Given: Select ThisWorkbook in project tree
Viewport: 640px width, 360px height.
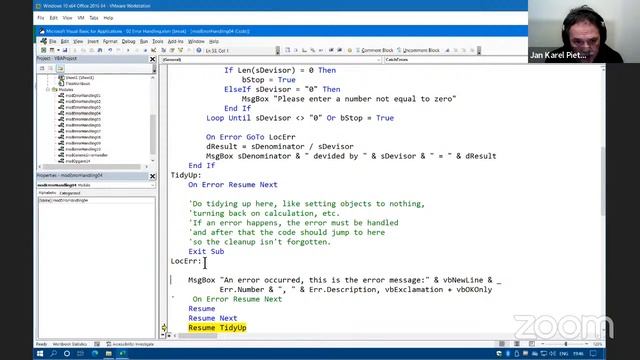Looking at the screenshot, I should (78, 83).
